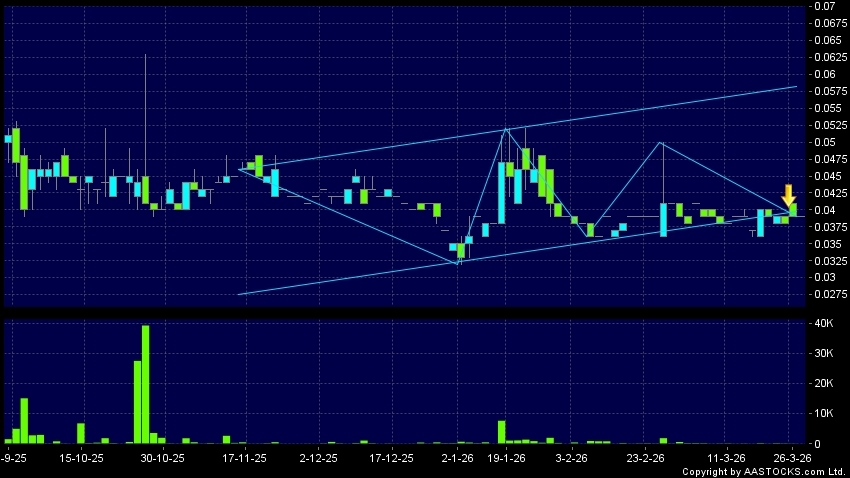Click the pattern low point near 2-1-26

point(458,263)
